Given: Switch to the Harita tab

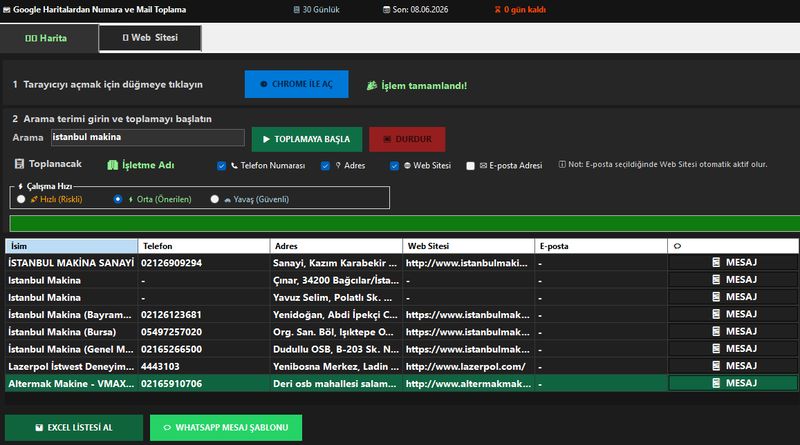Looking at the screenshot, I should (49, 38).
